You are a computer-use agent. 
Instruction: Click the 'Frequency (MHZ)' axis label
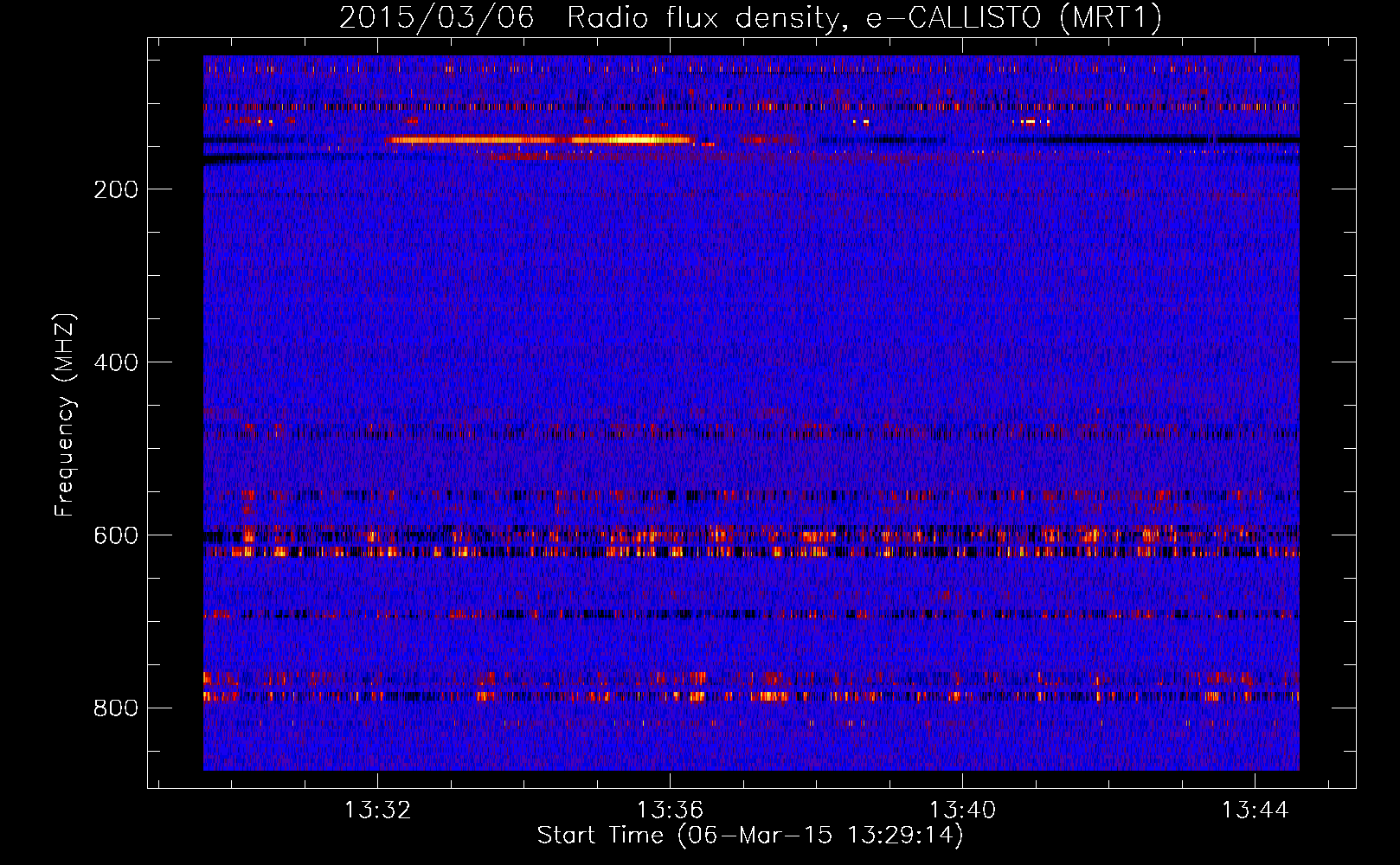coord(65,415)
